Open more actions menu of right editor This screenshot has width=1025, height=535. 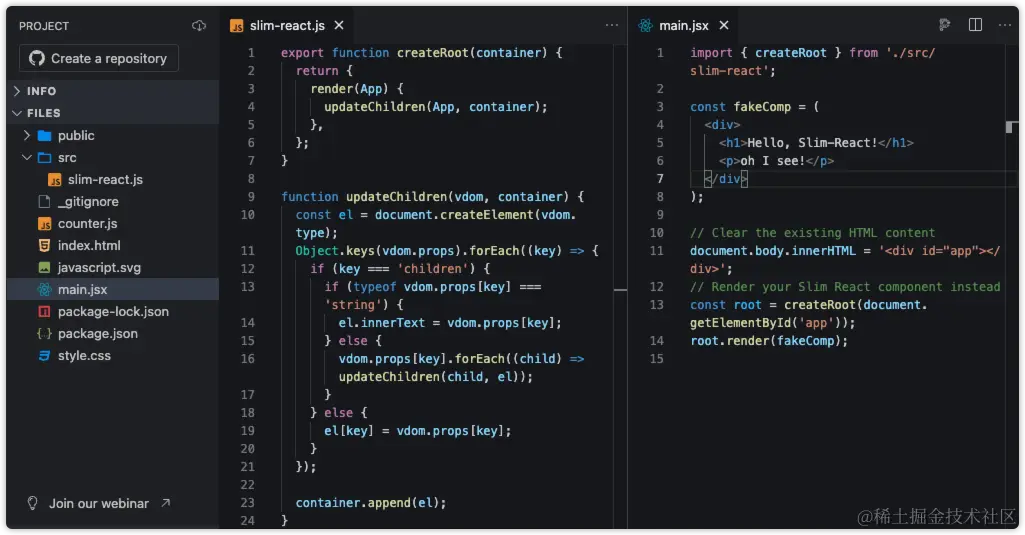(1005, 25)
